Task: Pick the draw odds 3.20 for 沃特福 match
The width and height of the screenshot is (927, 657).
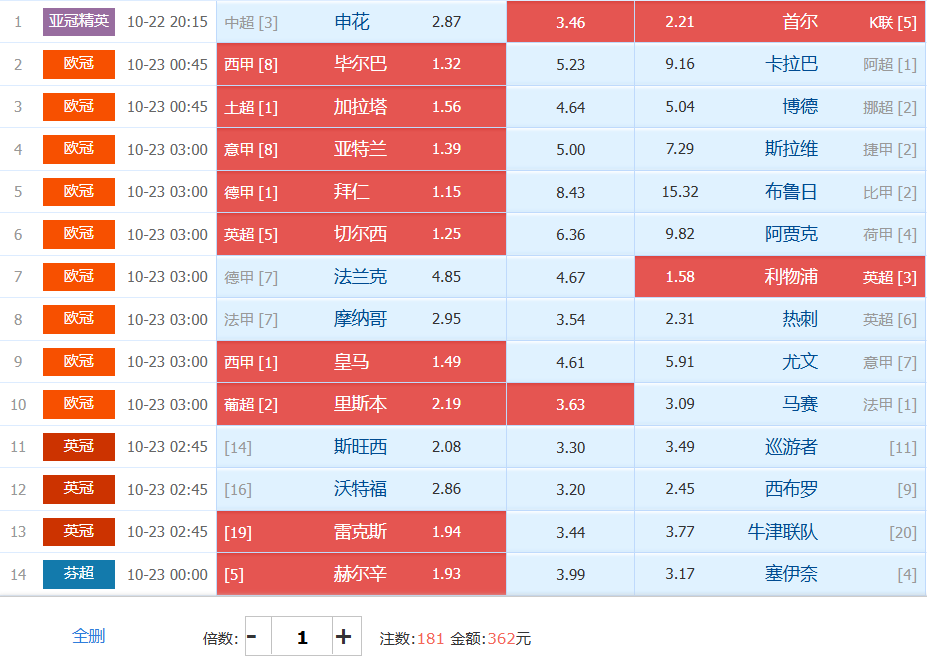Action: tap(570, 489)
